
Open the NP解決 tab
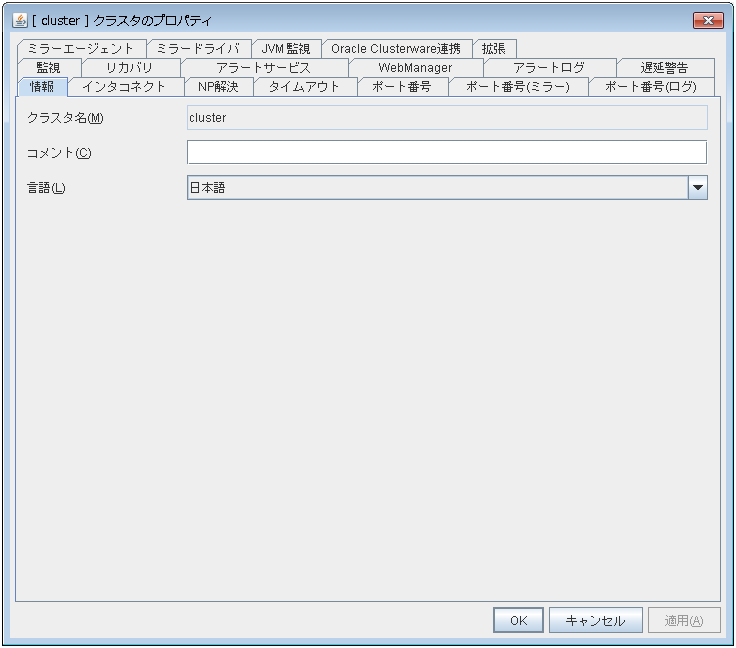218,87
